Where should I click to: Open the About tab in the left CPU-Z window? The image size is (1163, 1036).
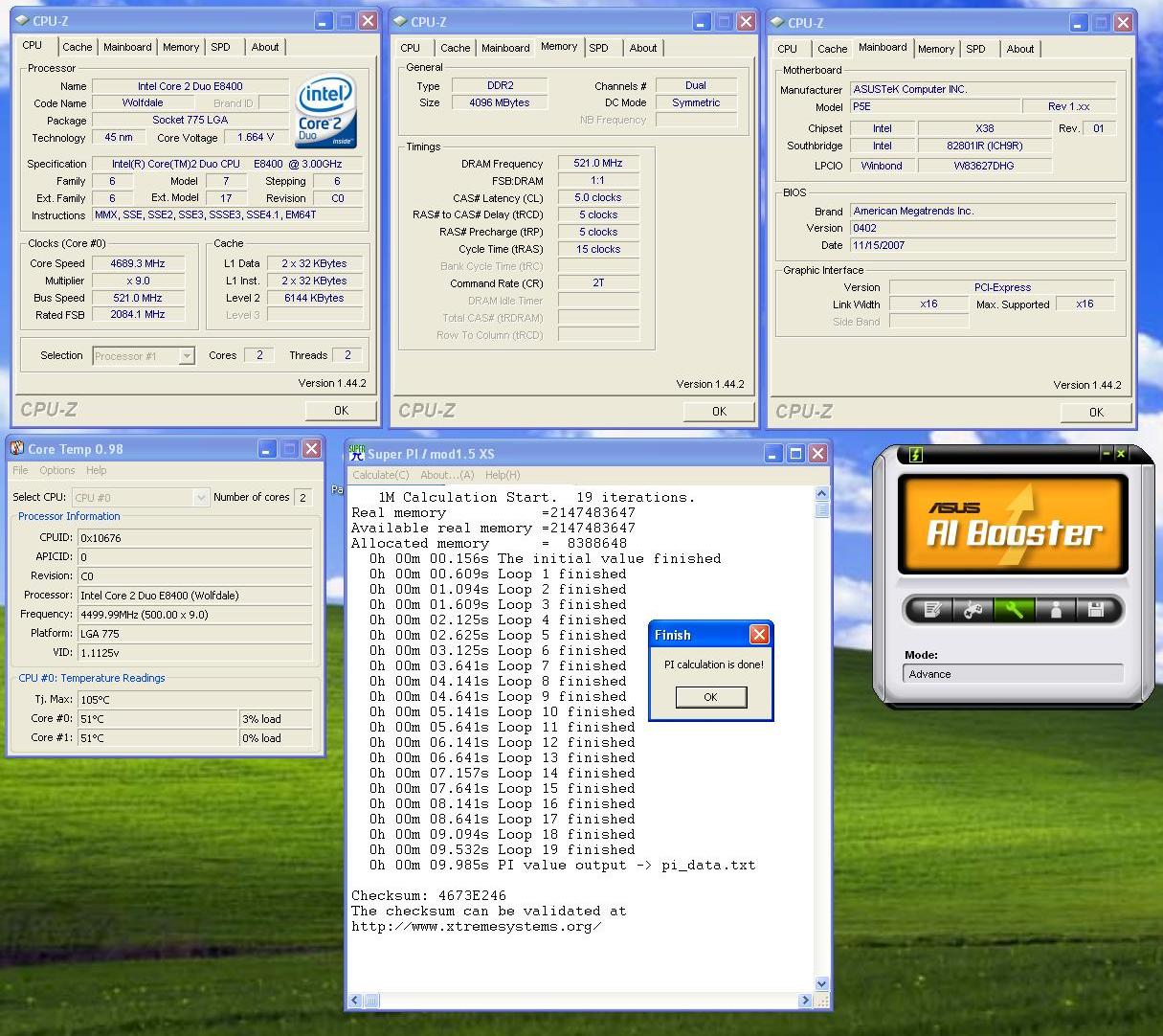[x=265, y=47]
